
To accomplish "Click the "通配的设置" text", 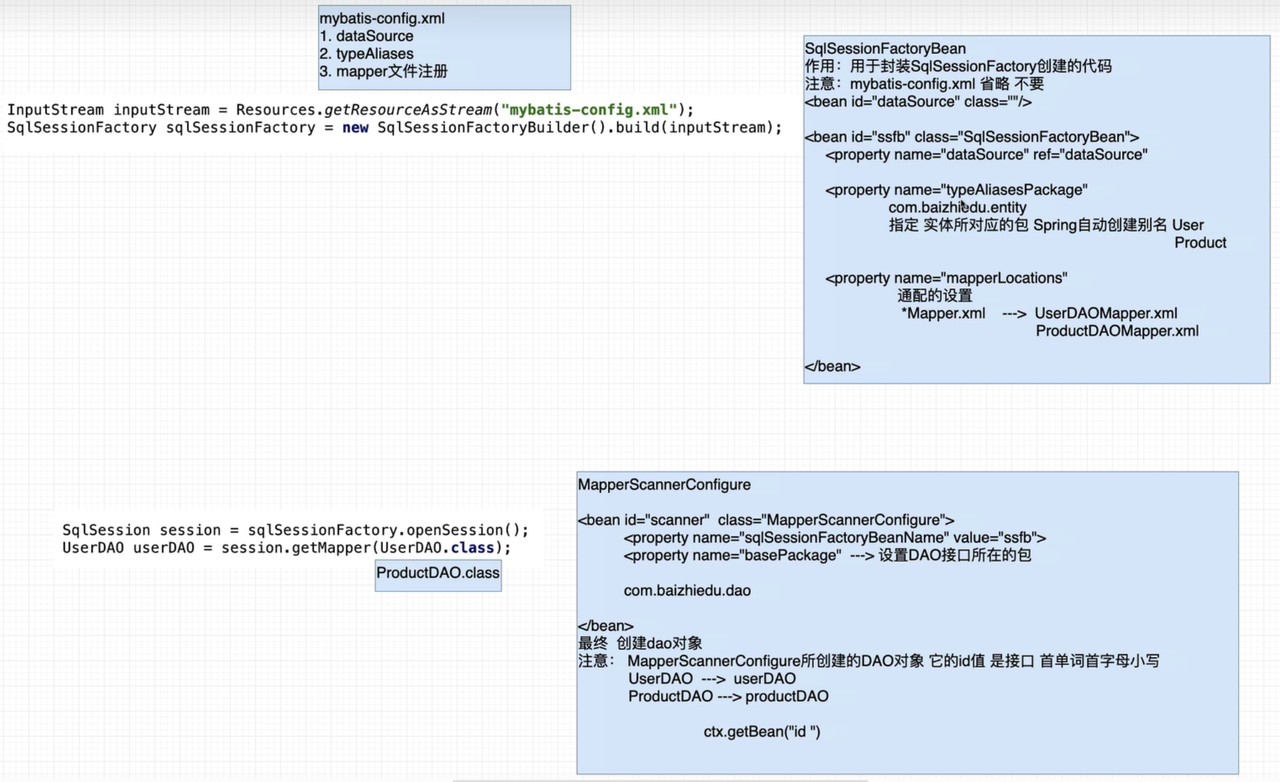I will (935, 296).
